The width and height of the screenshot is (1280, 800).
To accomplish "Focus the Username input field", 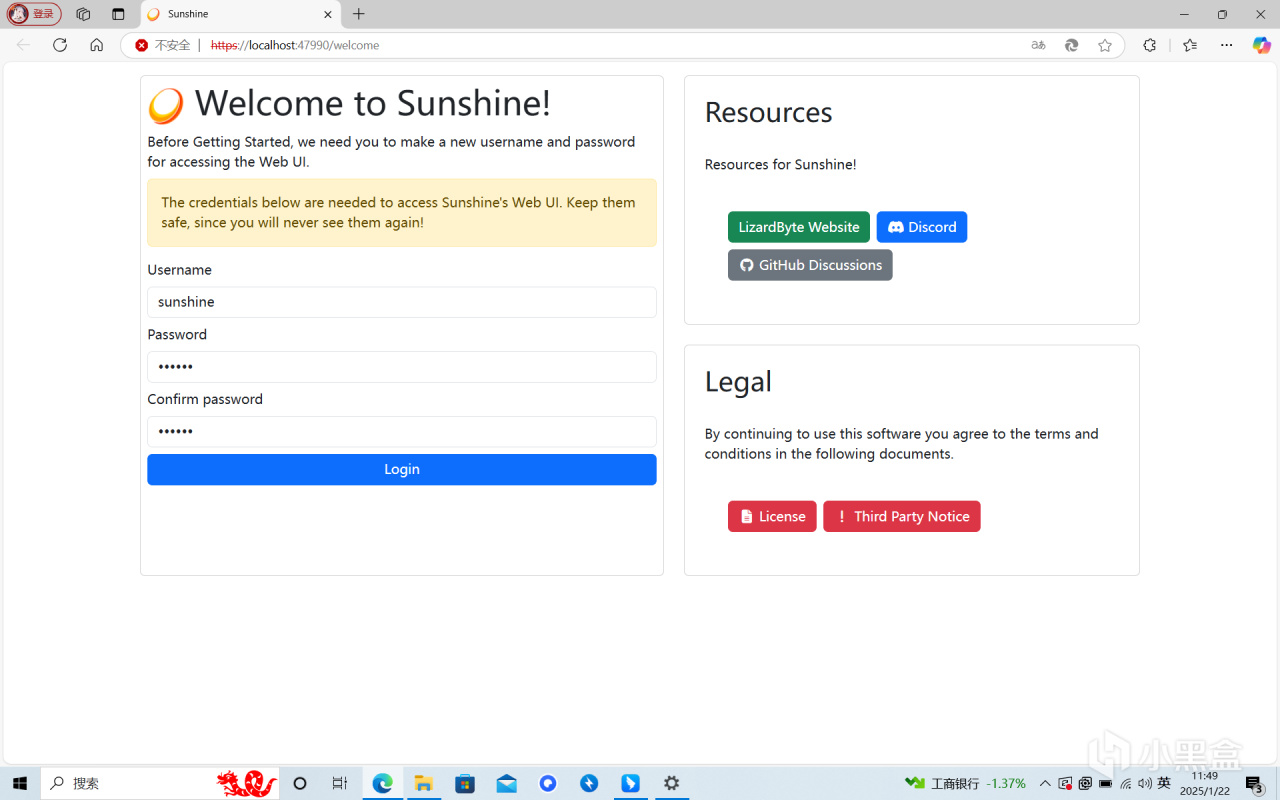I will [x=402, y=302].
